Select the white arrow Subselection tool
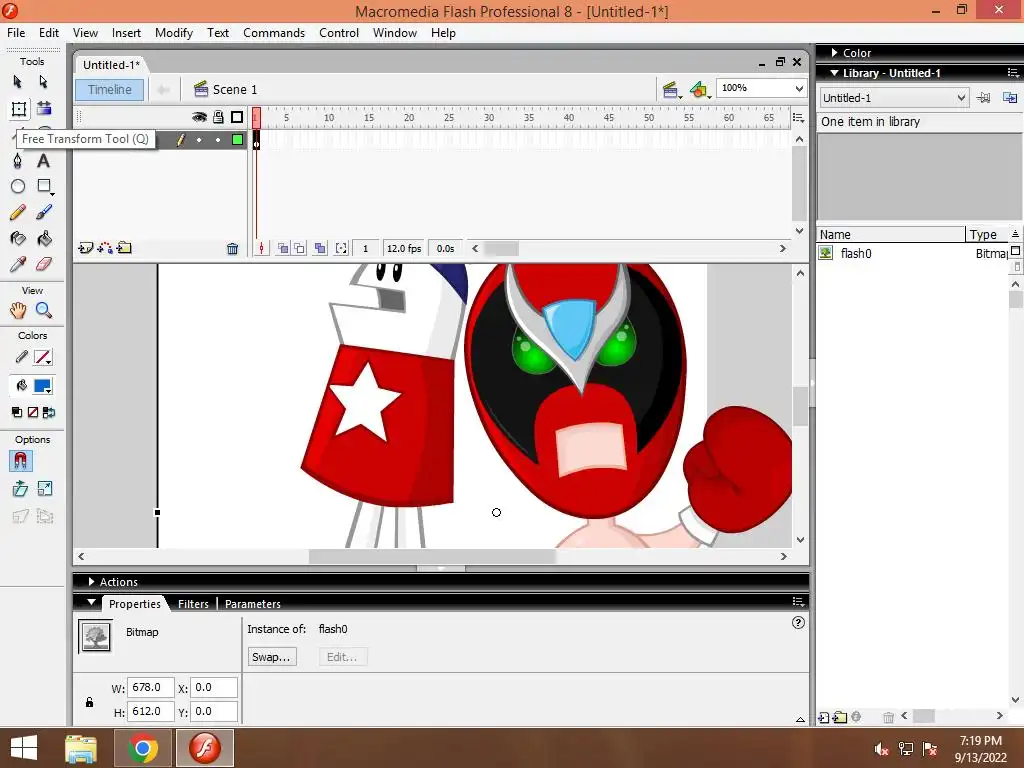 [x=43, y=82]
